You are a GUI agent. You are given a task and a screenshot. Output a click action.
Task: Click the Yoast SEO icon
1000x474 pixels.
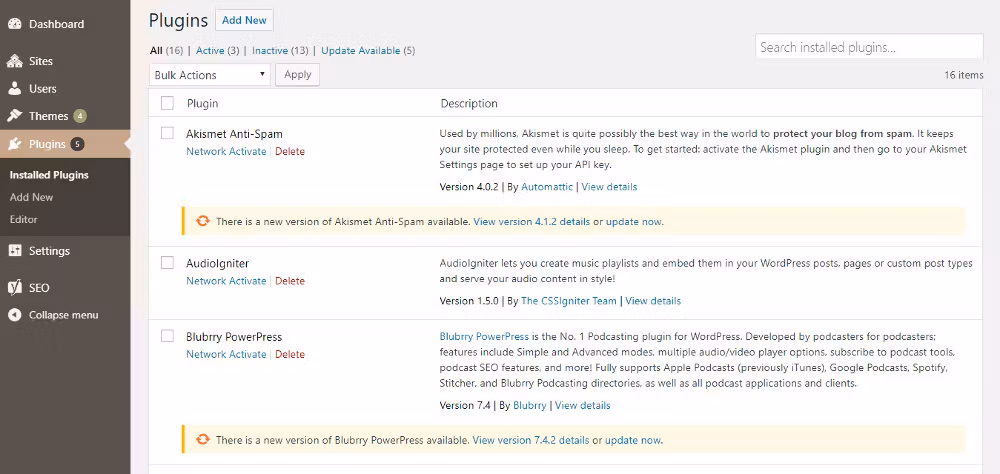(x=15, y=288)
